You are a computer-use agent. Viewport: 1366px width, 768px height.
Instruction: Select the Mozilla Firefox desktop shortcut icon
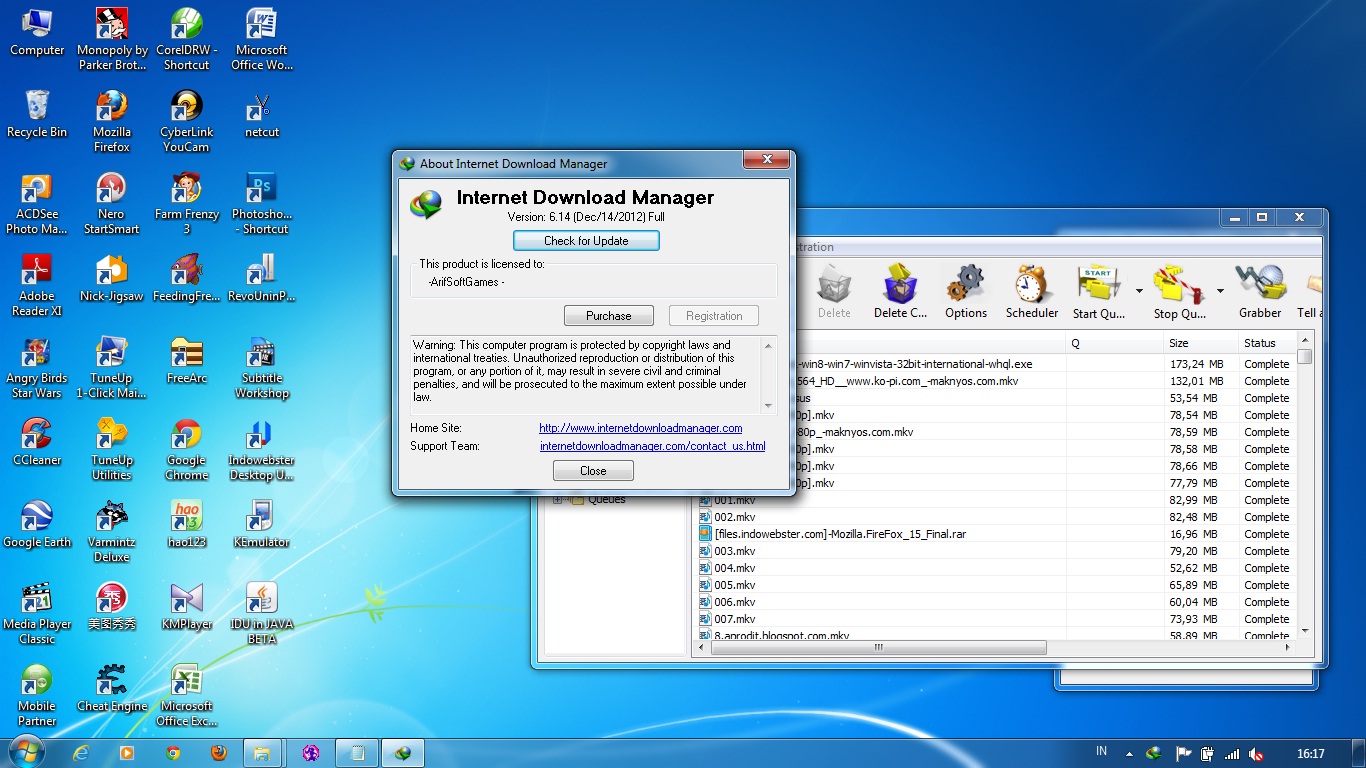tap(111, 121)
